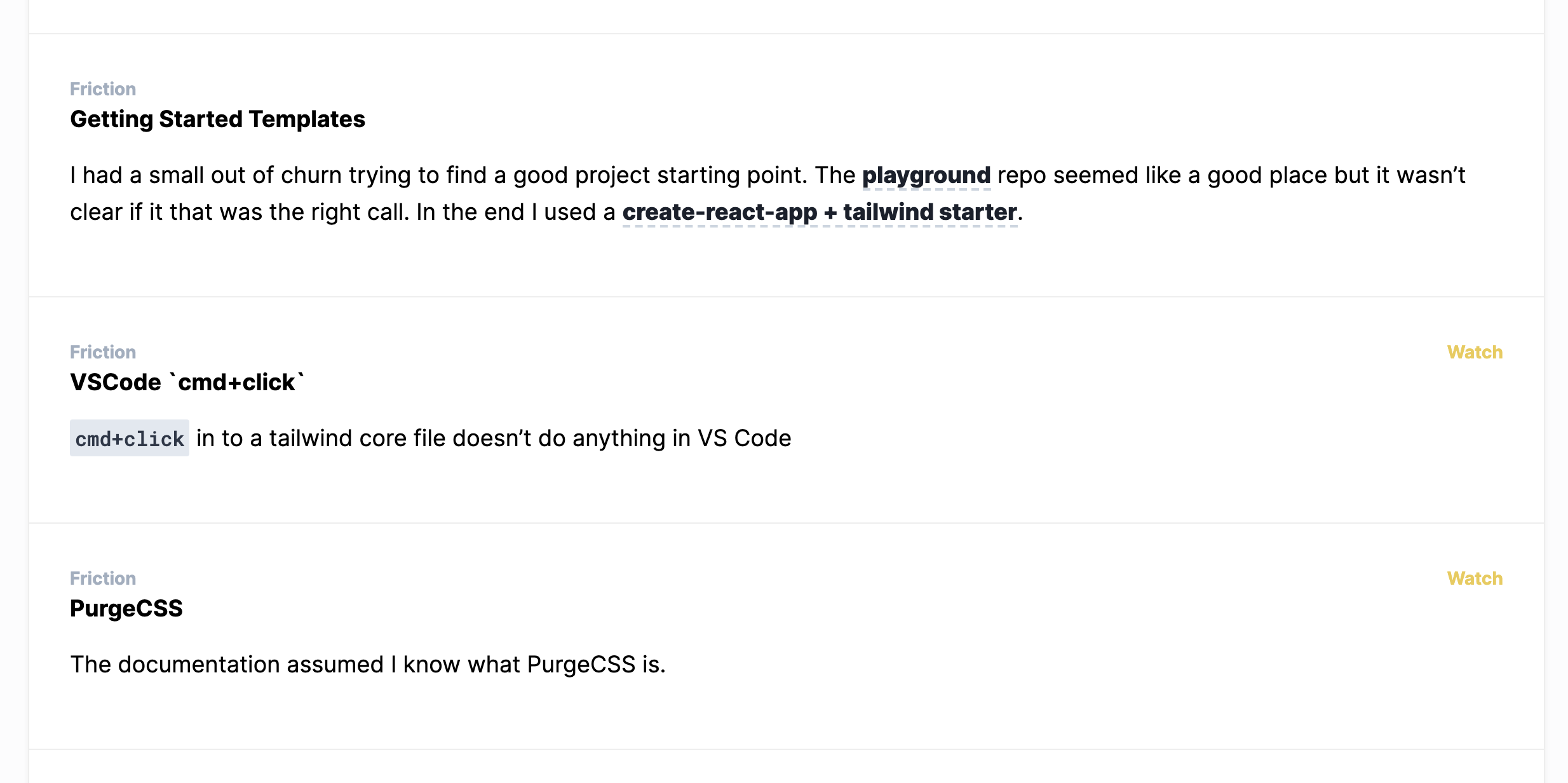Click the Friction label above VSCode heading

pyautogui.click(x=103, y=352)
